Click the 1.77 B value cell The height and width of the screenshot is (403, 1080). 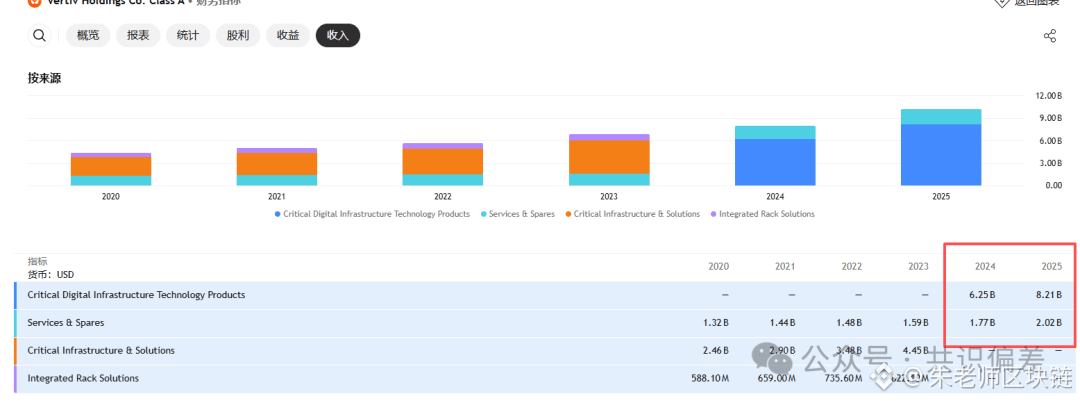pyautogui.click(x=982, y=322)
